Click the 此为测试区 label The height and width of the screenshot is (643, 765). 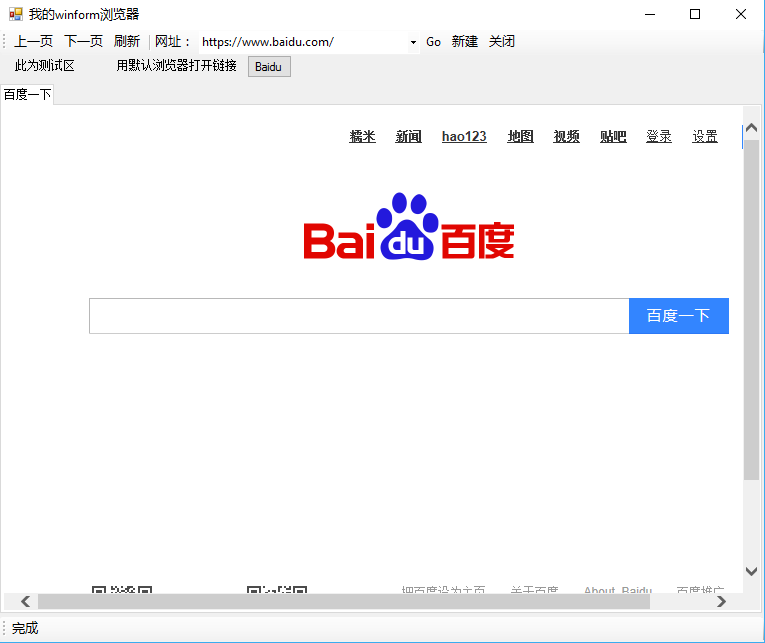44,65
